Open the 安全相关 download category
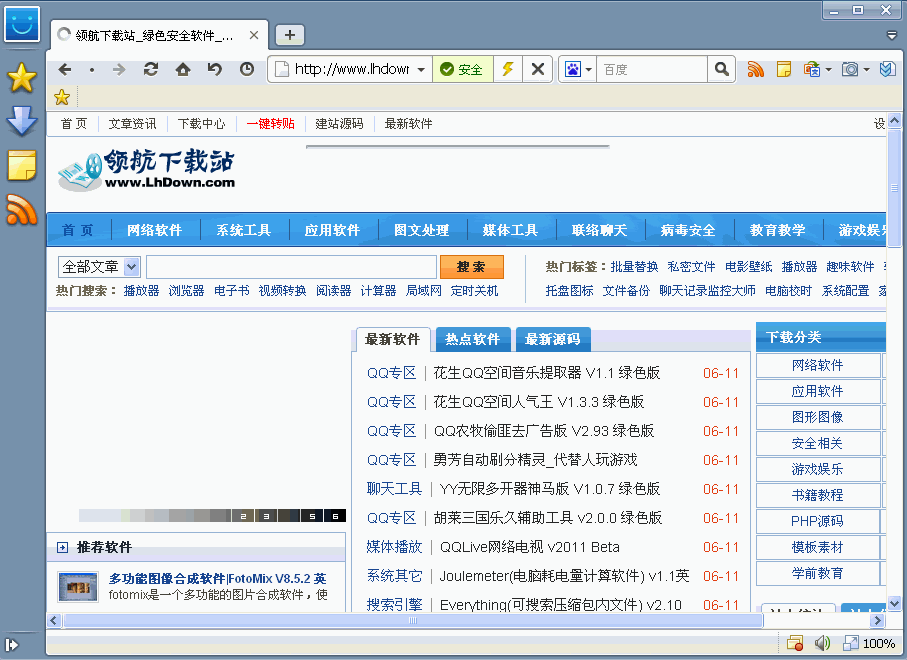 click(x=817, y=443)
